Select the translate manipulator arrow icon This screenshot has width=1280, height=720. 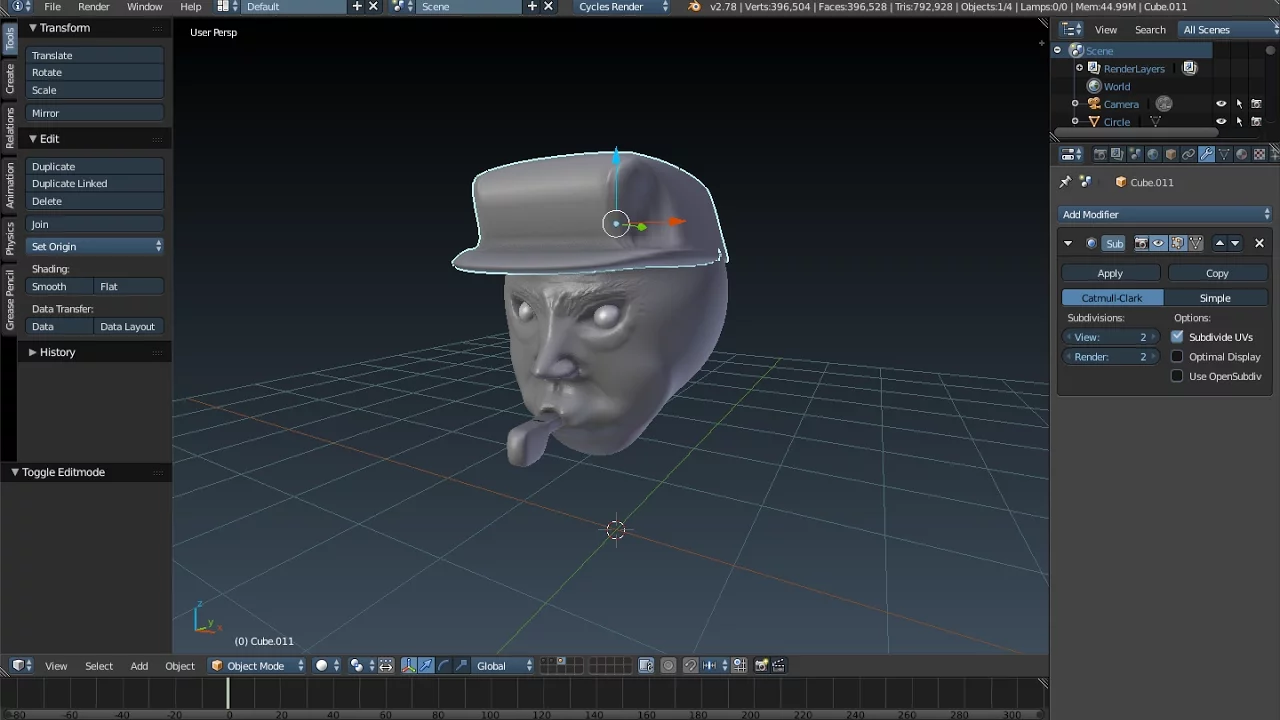426,666
